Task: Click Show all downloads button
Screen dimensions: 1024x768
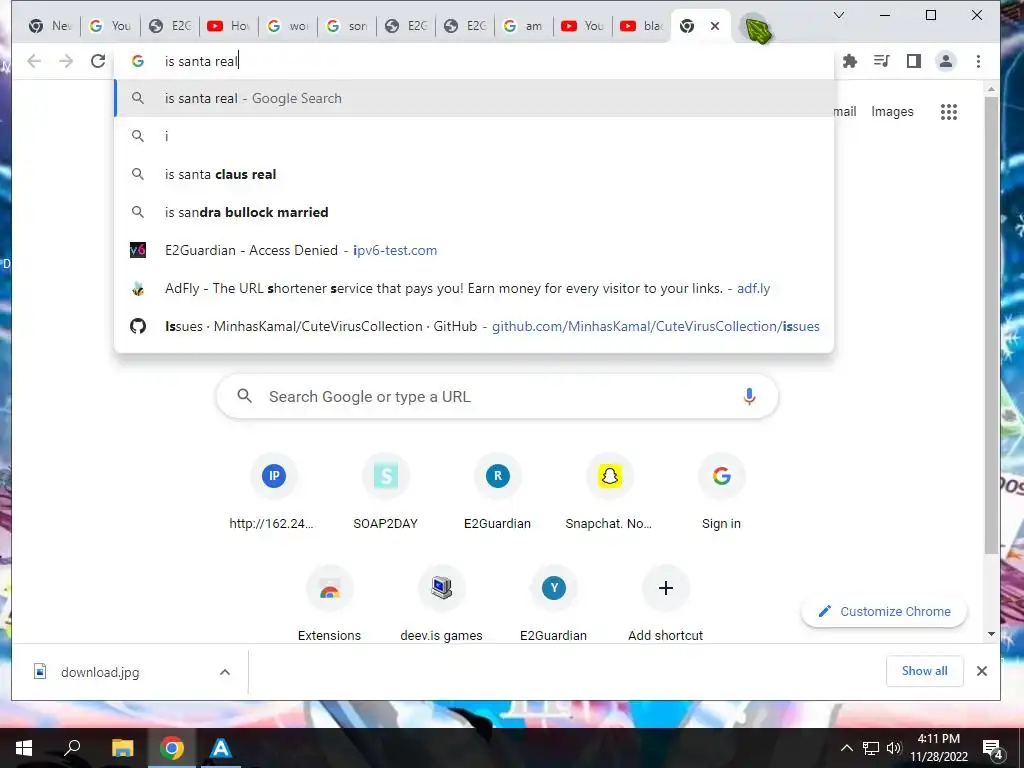Action: pos(924,671)
